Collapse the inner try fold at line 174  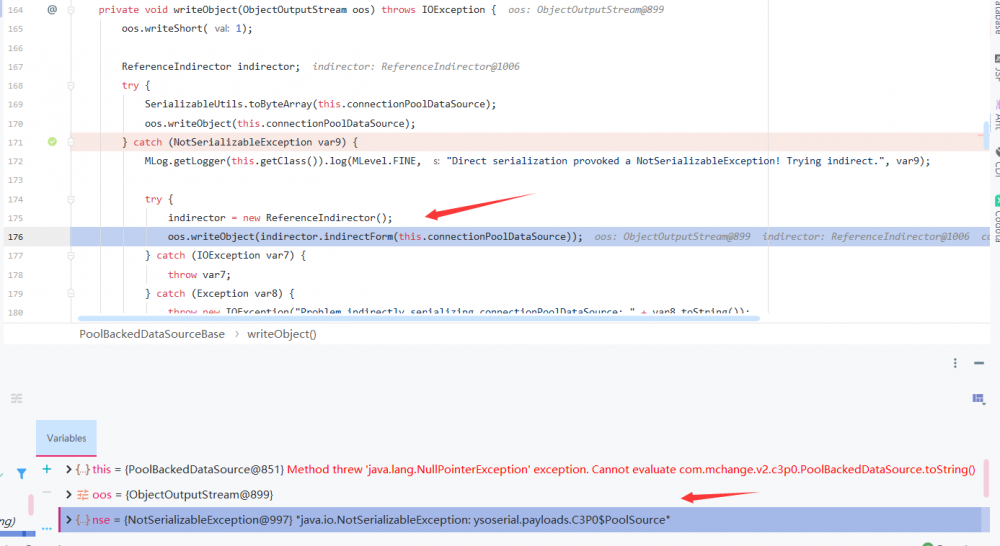tap(71, 199)
